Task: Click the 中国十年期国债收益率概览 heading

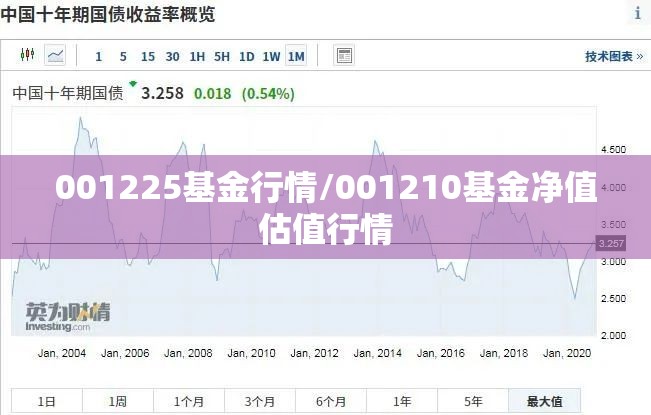Action: (x=108, y=14)
